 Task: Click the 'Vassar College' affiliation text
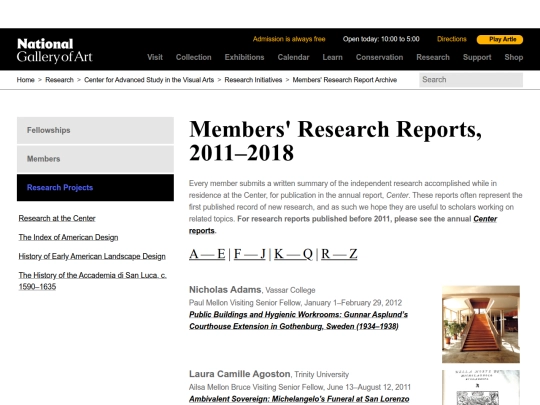coord(290,290)
